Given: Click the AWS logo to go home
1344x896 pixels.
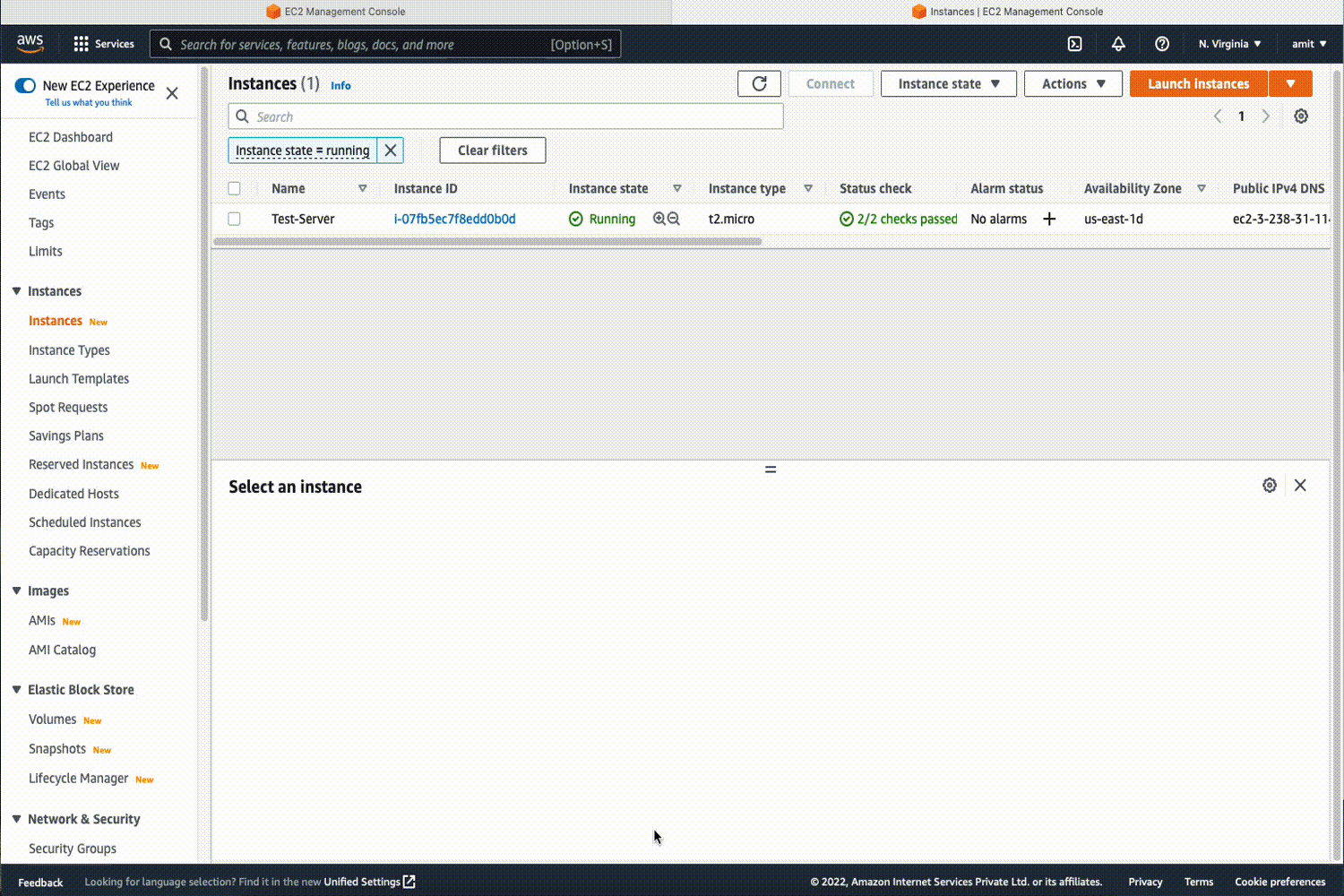Looking at the screenshot, I should coord(30,43).
